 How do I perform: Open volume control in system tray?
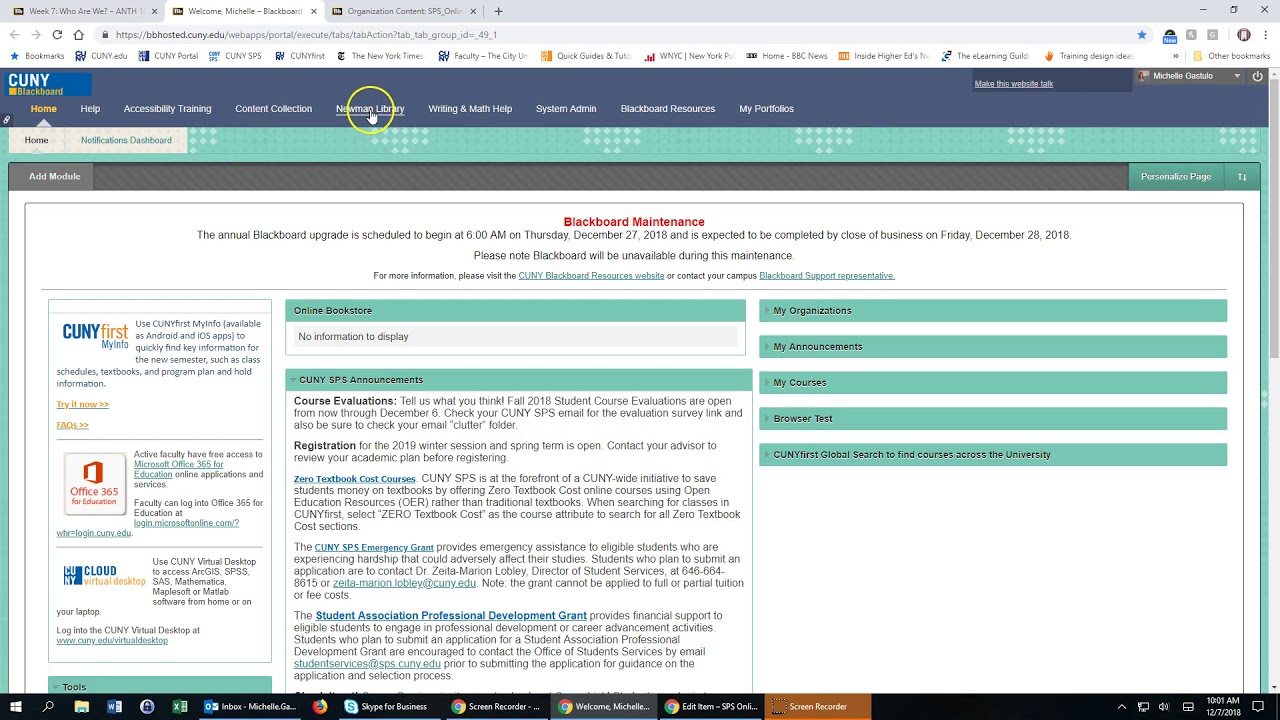pyautogui.click(x=1163, y=707)
